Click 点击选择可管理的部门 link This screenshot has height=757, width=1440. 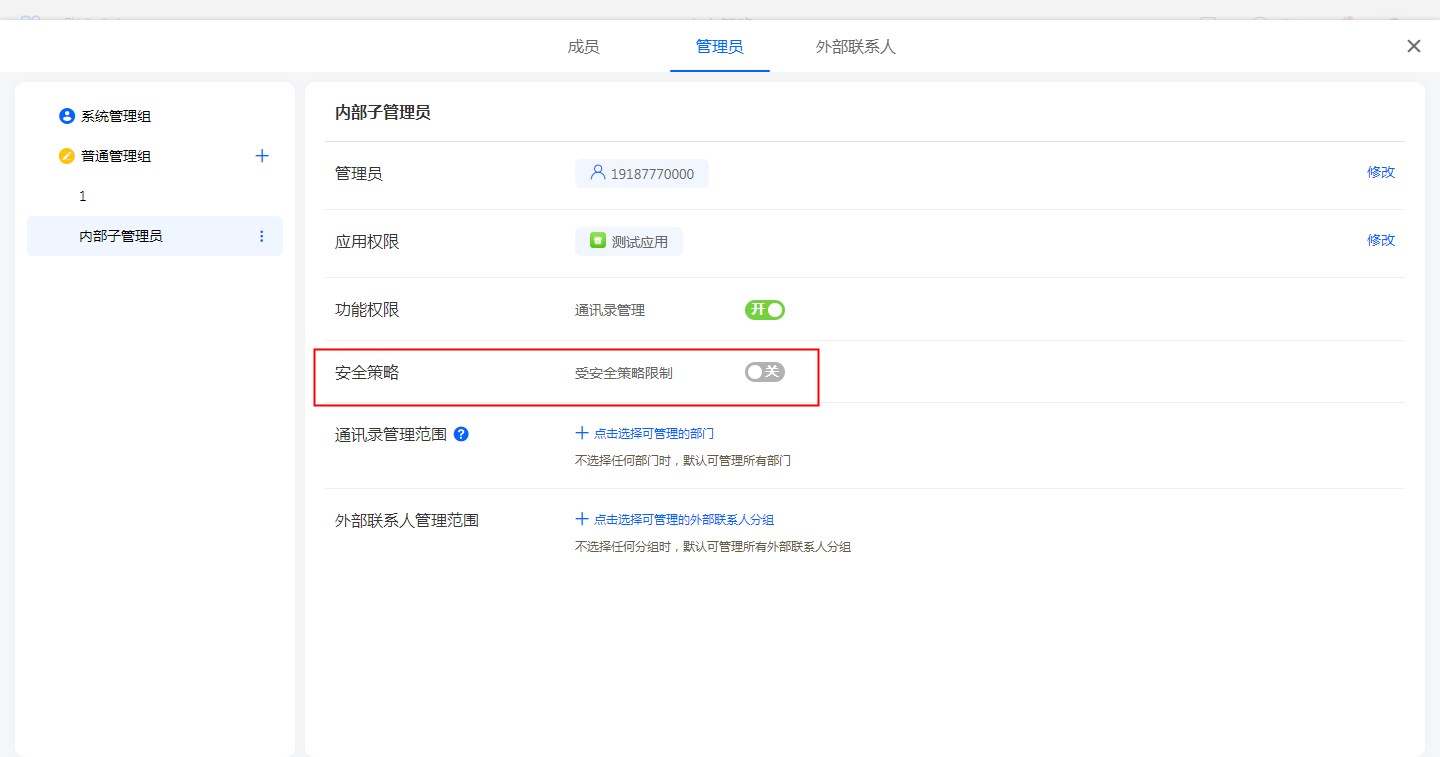[654, 434]
